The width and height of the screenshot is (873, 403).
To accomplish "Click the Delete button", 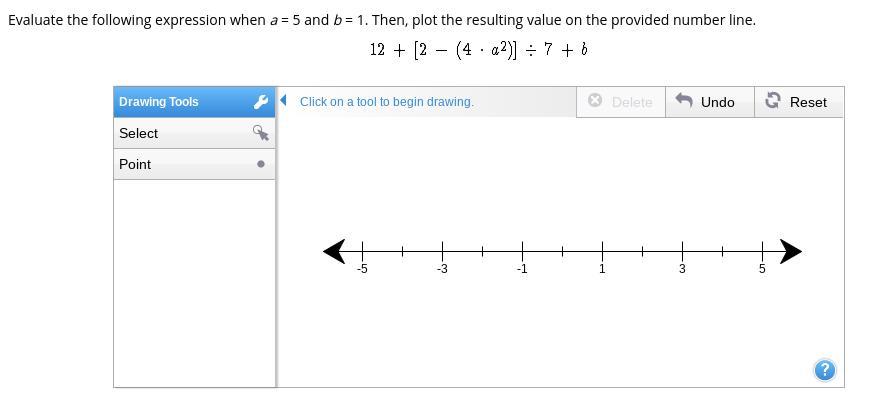I will pos(620,102).
